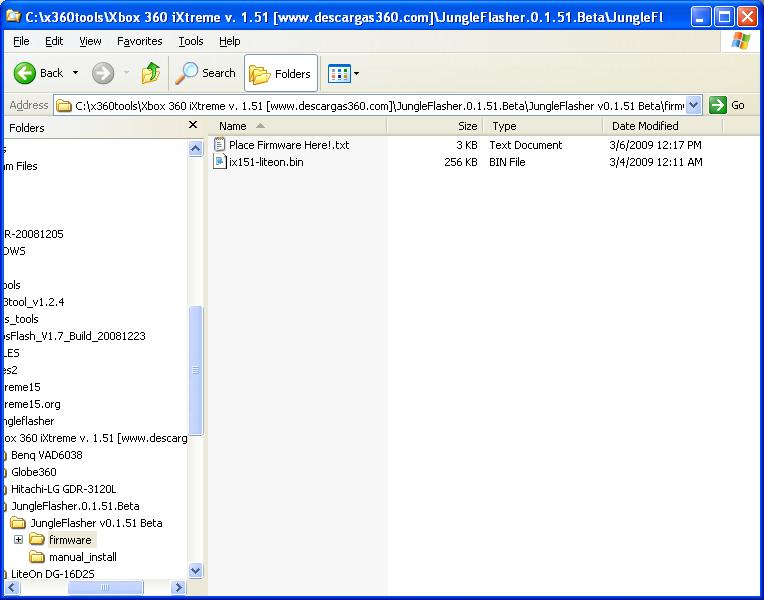Close the Folders pane with X
This screenshot has width=764, height=600.
193,125
